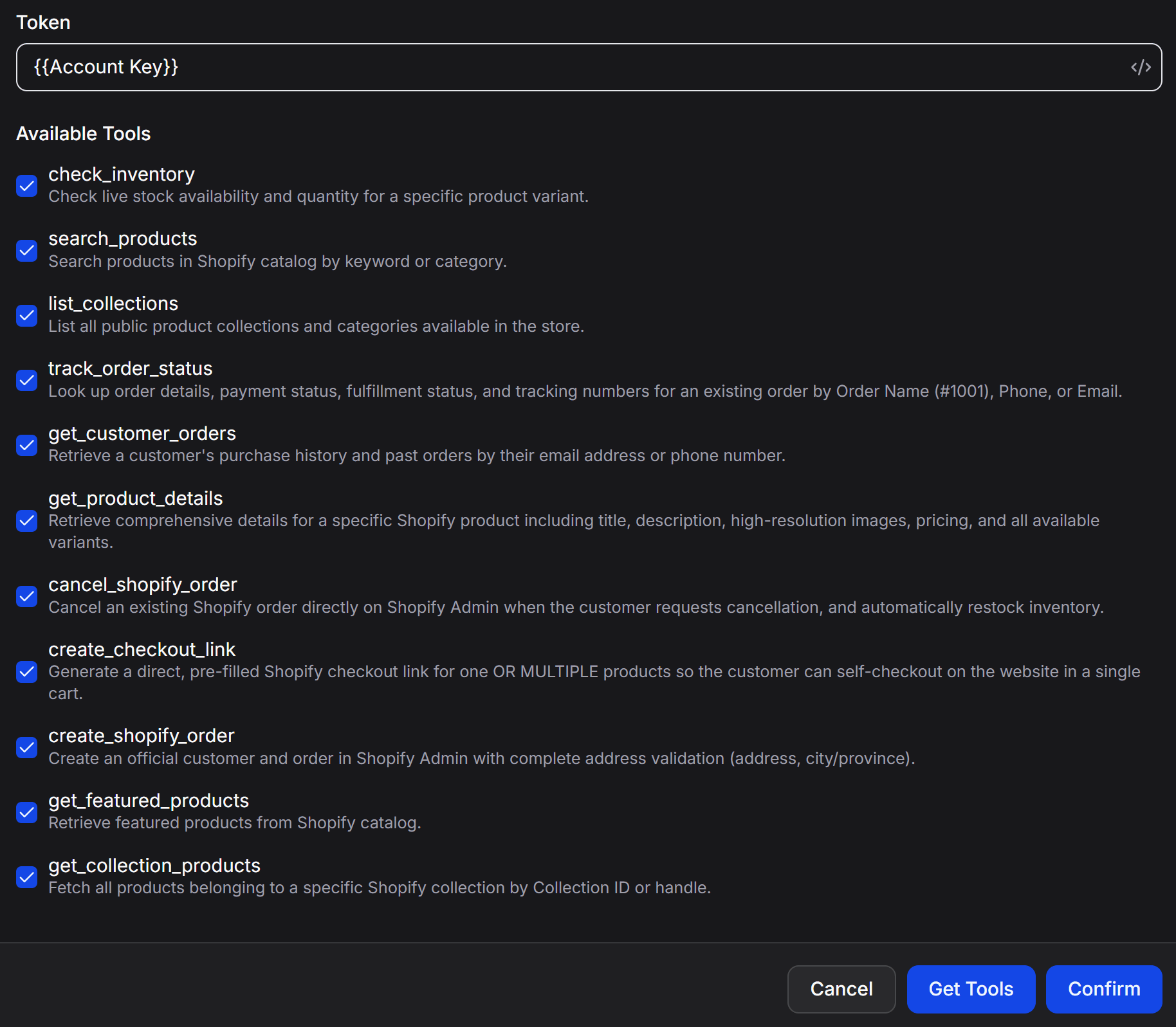Uncheck the get_customer_orders checkbox
1176x1027 pixels.
pyautogui.click(x=27, y=445)
